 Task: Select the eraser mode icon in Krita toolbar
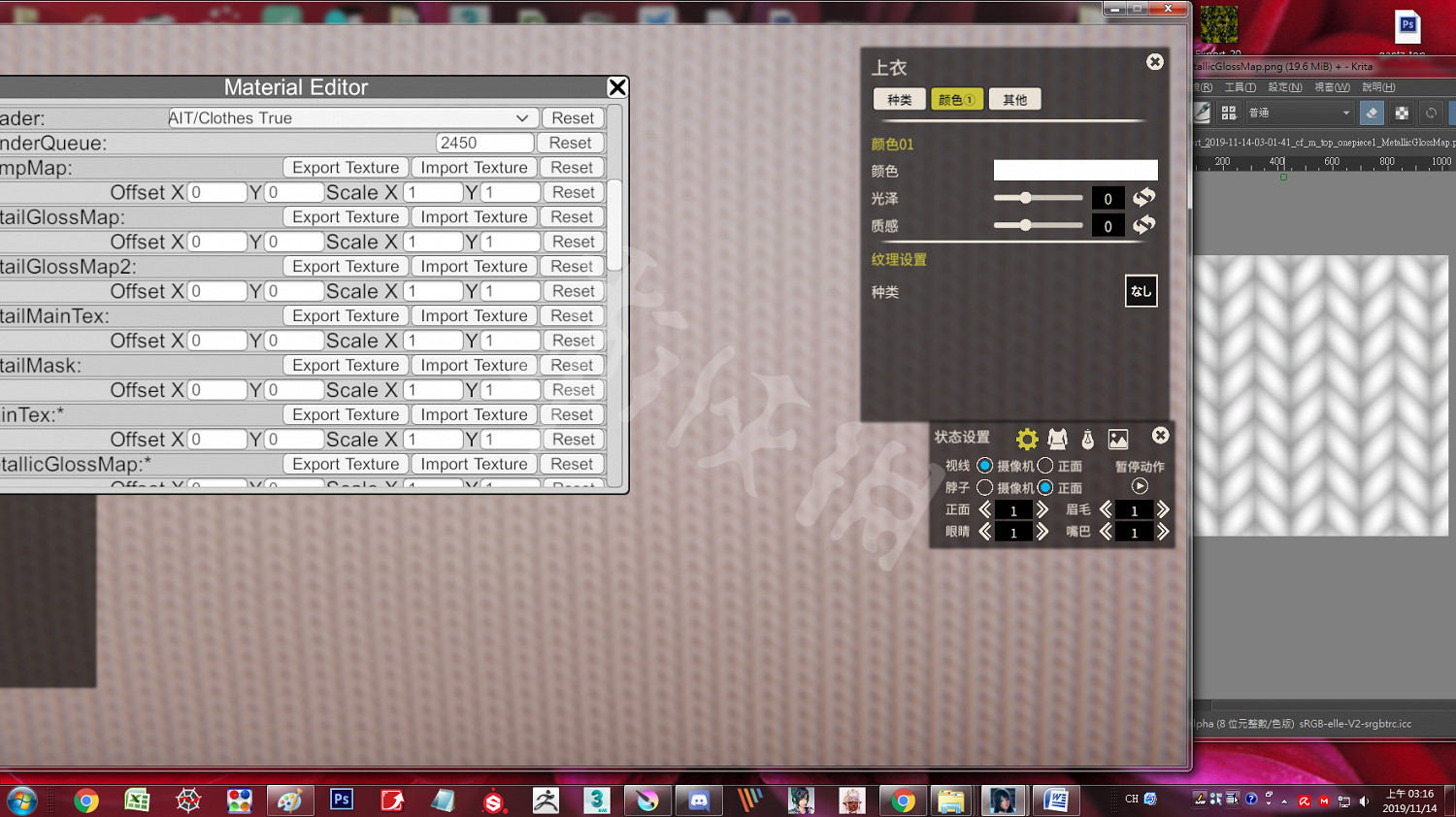coord(1372,114)
